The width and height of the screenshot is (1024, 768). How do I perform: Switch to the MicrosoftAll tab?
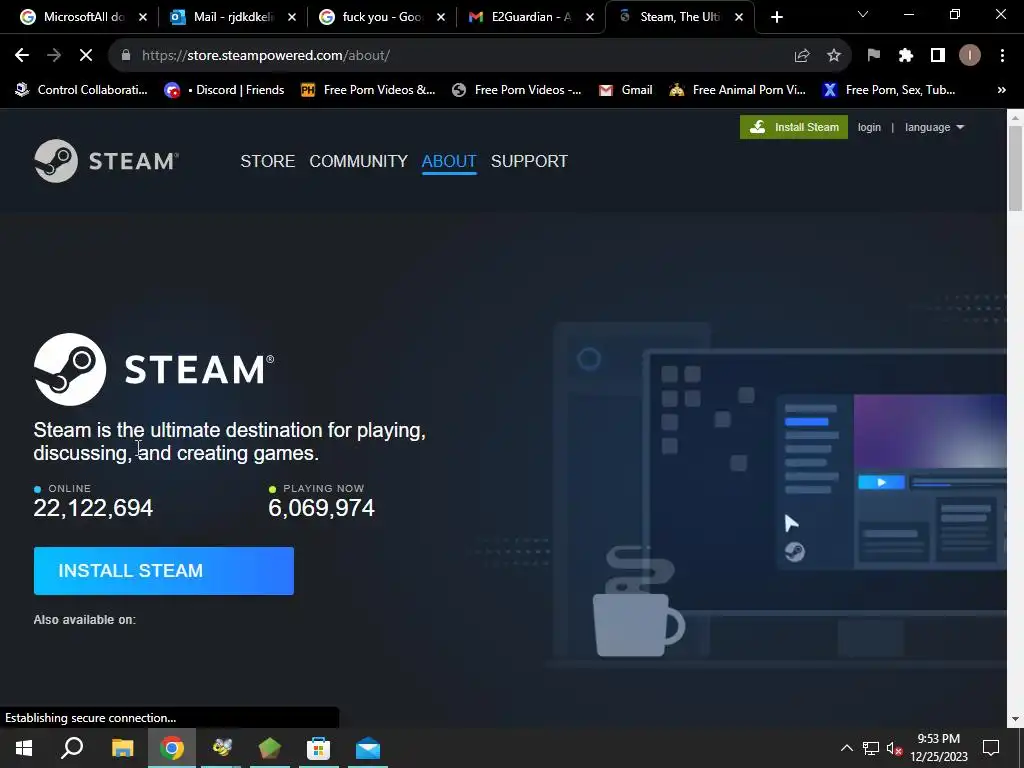coord(82,17)
